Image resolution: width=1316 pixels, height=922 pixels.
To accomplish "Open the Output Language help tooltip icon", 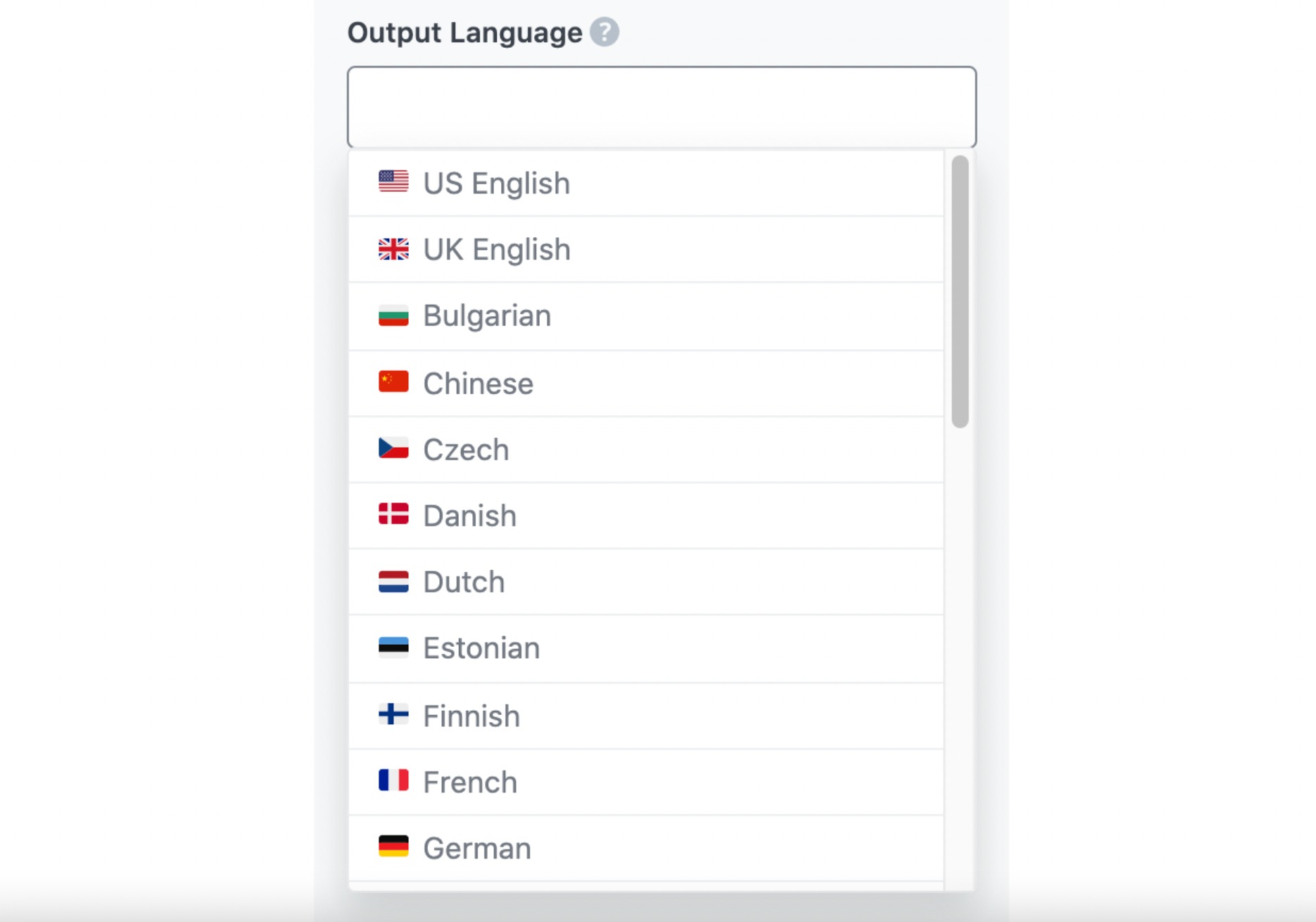I will [x=605, y=31].
